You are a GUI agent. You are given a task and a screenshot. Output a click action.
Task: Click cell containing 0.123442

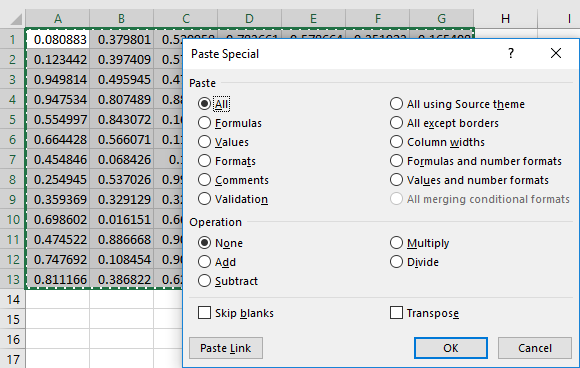[x=58, y=59]
